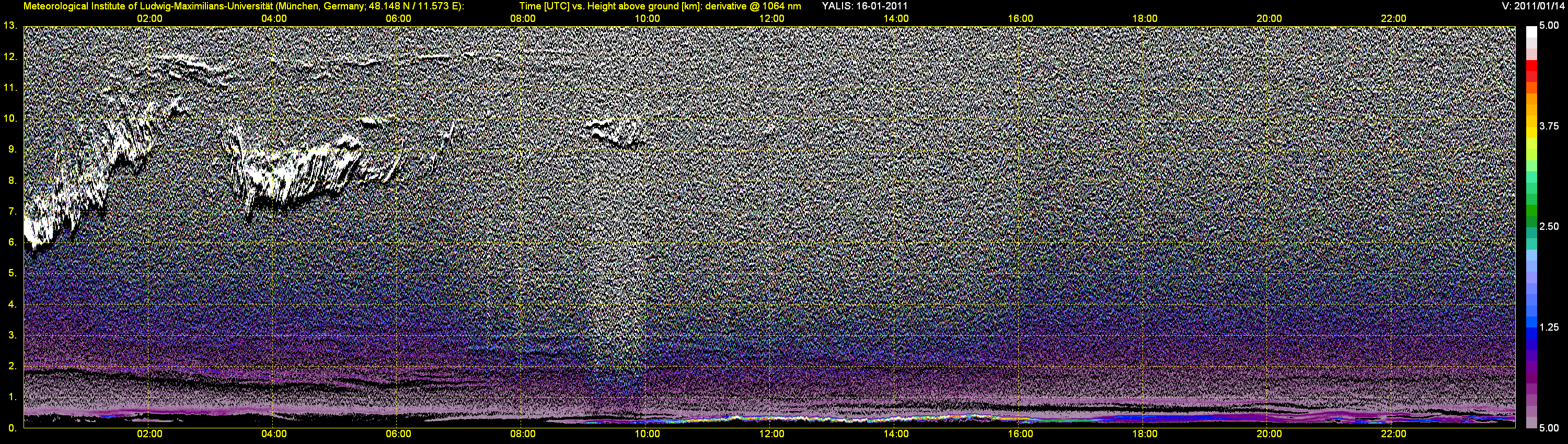This screenshot has width=1568, height=444.
Task: Click the 22:00 label on the top time axis
Action: pyautogui.click(x=1393, y=19)
